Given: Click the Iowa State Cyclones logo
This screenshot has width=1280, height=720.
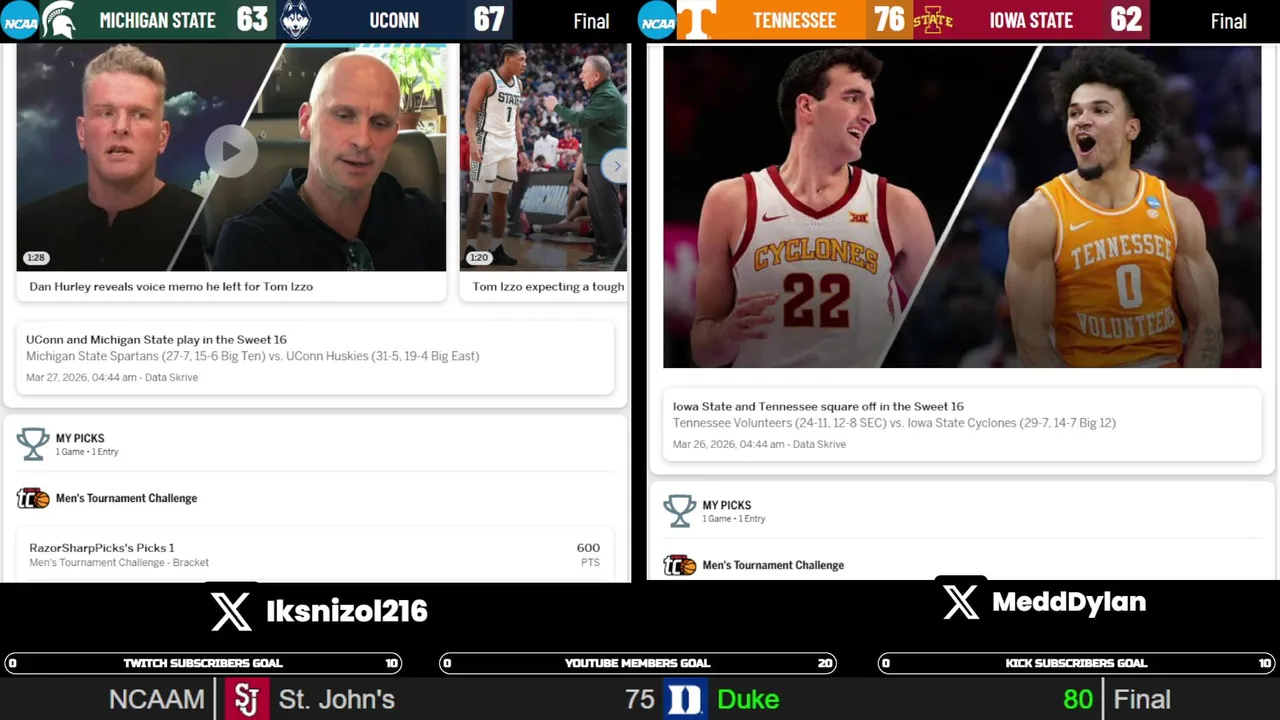Looking at the screenshot, I should pyautogui.click(x=933, y=20).
